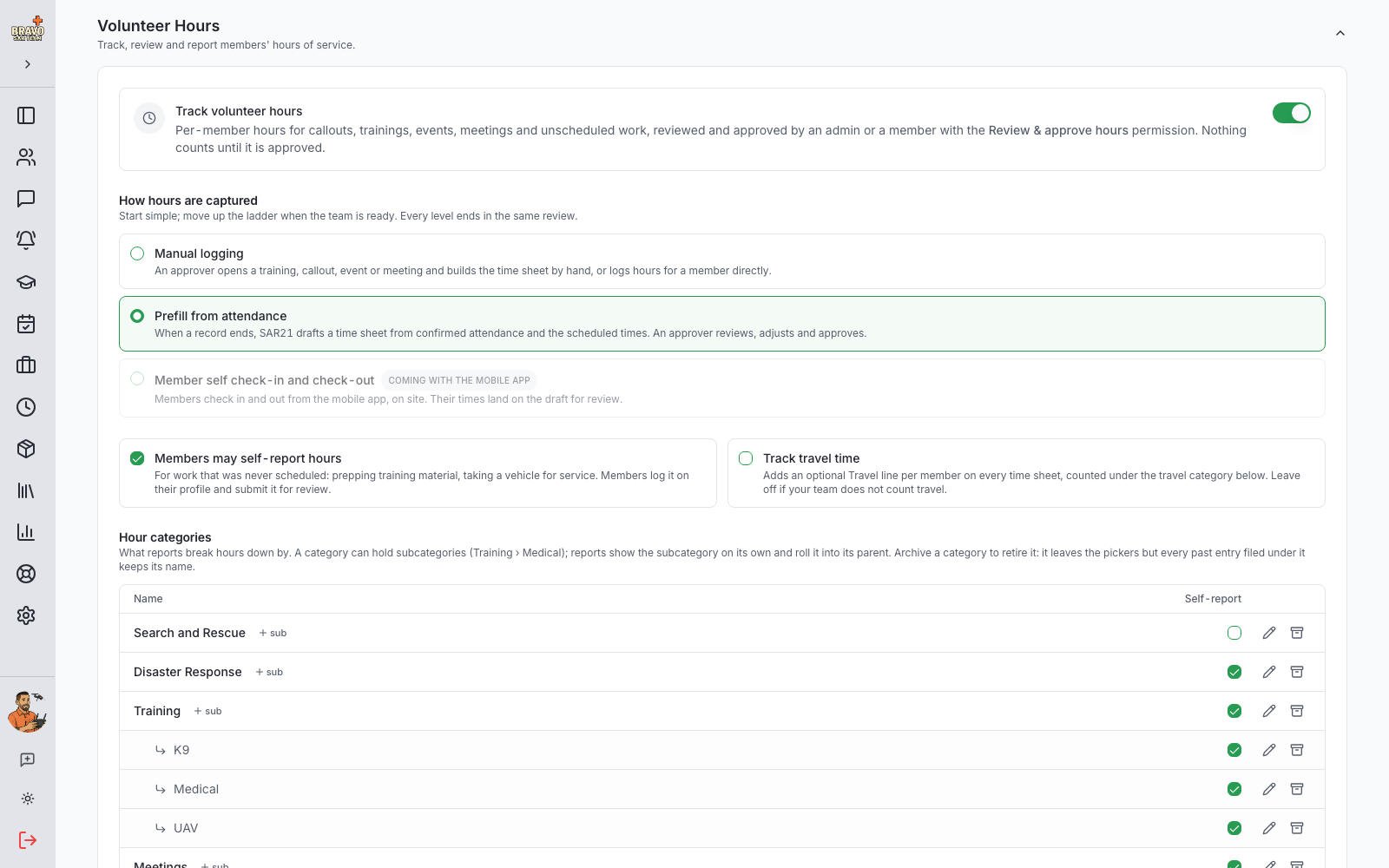Image resolution: width=1389 pixels, height=868 pixels.
Task: Enable self-report for Search and Rescue
Action: click(1234, 633)
